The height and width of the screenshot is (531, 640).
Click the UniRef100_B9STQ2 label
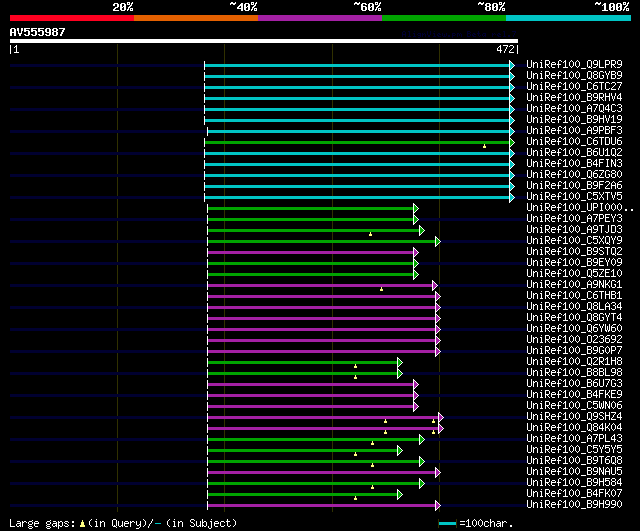pyautogui.click(x=574, y=252)
